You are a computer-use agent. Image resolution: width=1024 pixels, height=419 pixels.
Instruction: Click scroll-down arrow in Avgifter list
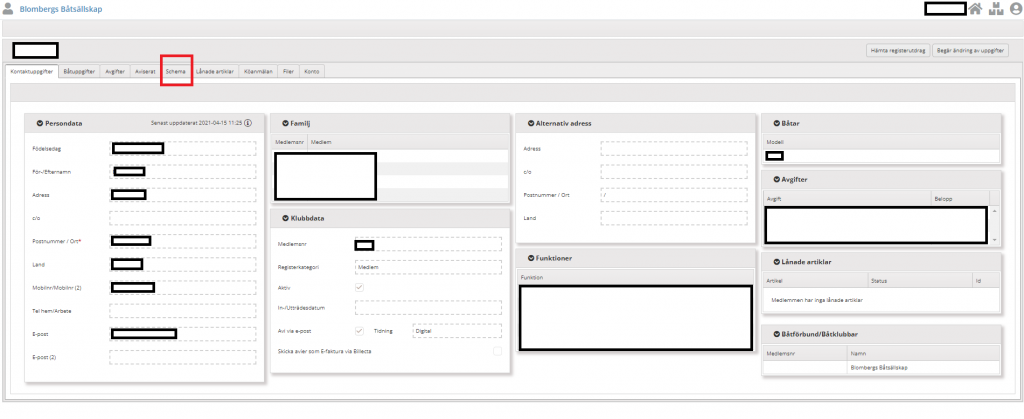tap(995, 240)
